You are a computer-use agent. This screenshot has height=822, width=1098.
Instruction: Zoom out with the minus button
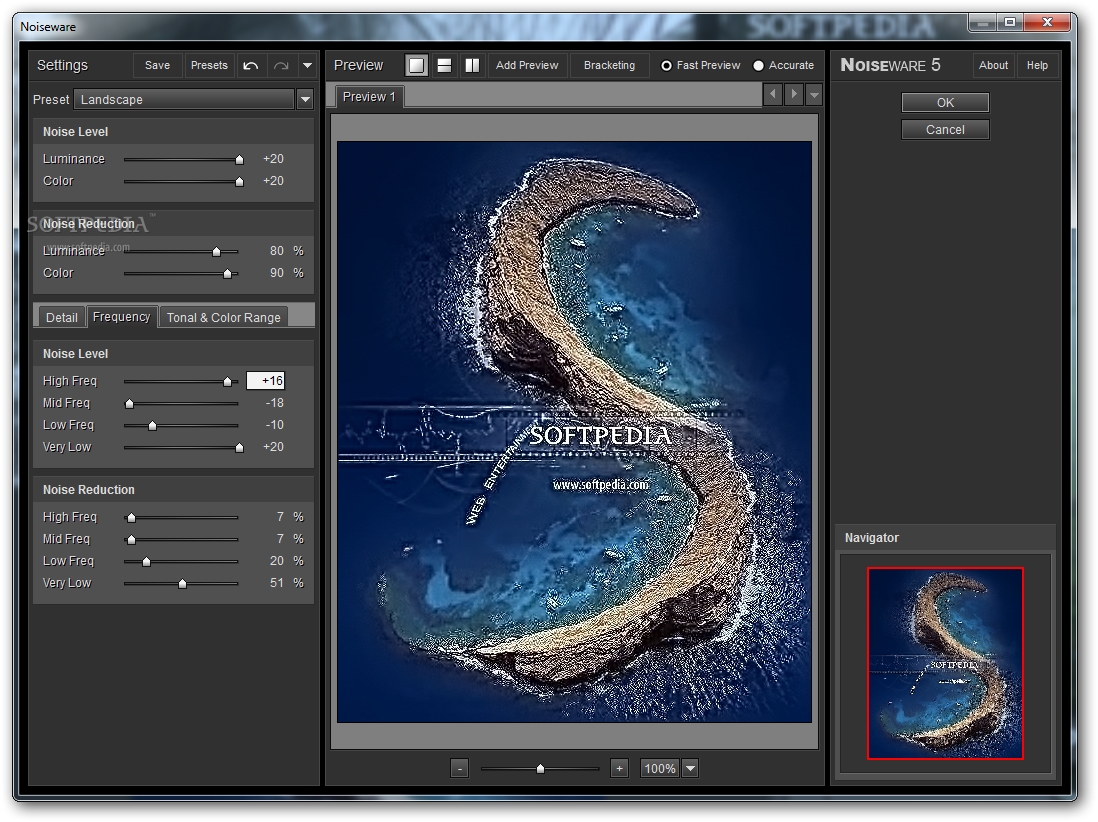click(x=459, y=769)
